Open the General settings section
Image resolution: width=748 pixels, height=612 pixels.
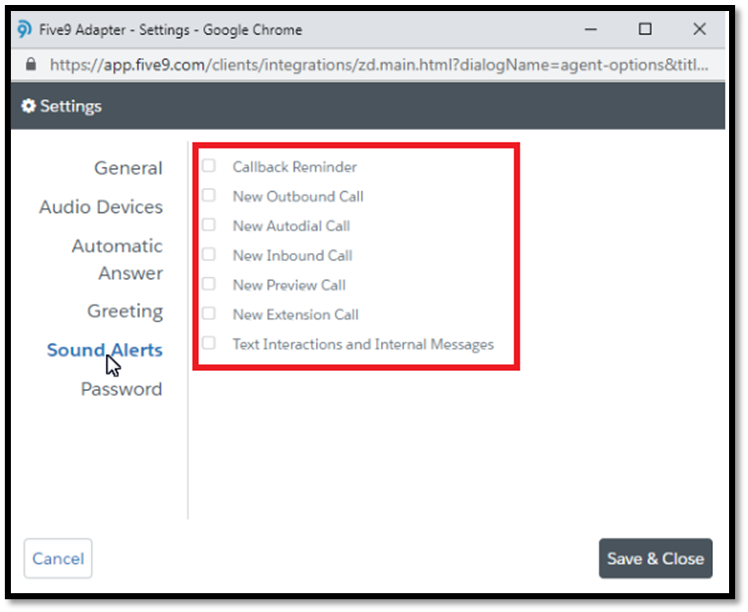[x=128, y=168]
